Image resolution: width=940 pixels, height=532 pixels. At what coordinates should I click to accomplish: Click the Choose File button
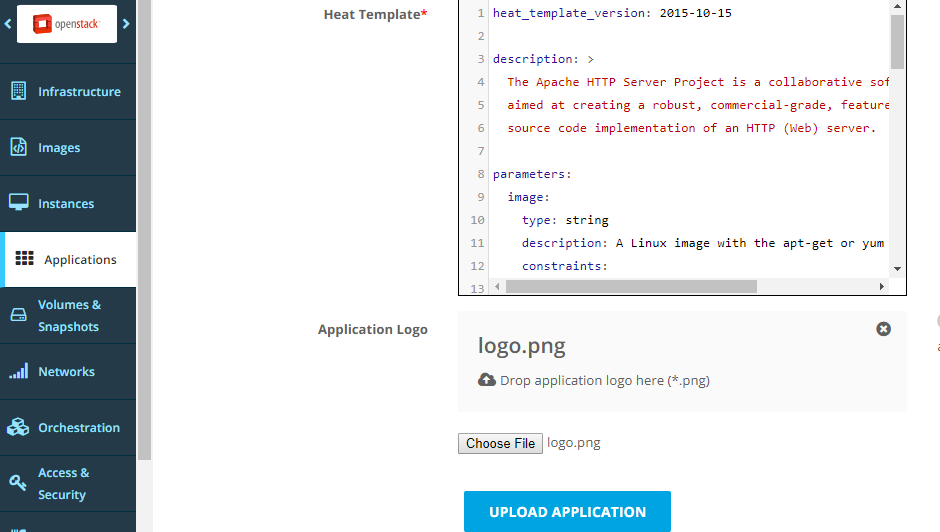500,443
